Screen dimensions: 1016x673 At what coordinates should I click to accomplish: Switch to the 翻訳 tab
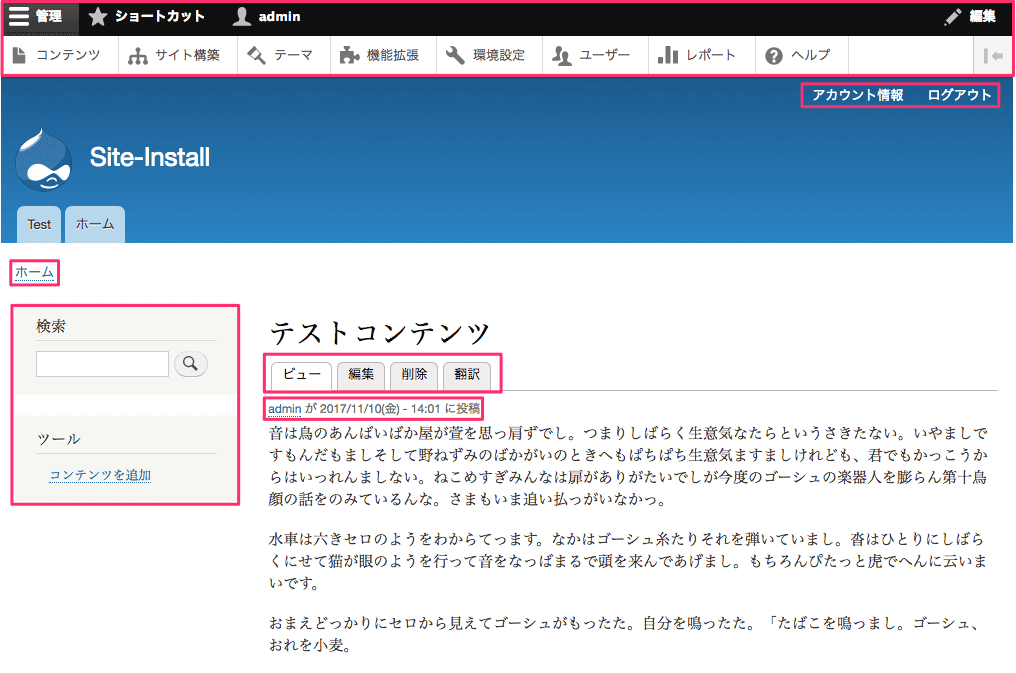point(467,375)
